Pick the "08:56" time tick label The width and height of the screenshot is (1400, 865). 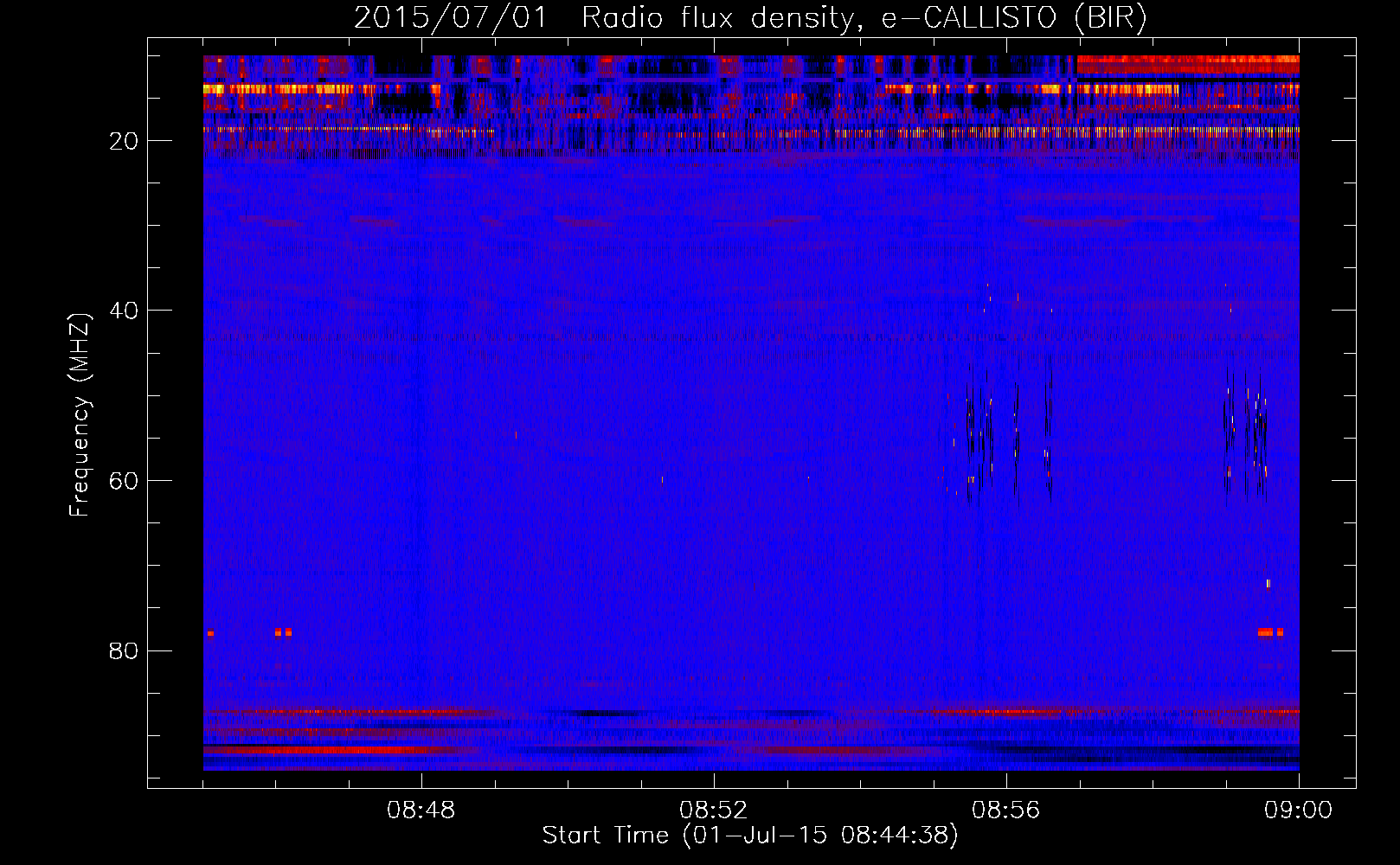[1006, 811]
